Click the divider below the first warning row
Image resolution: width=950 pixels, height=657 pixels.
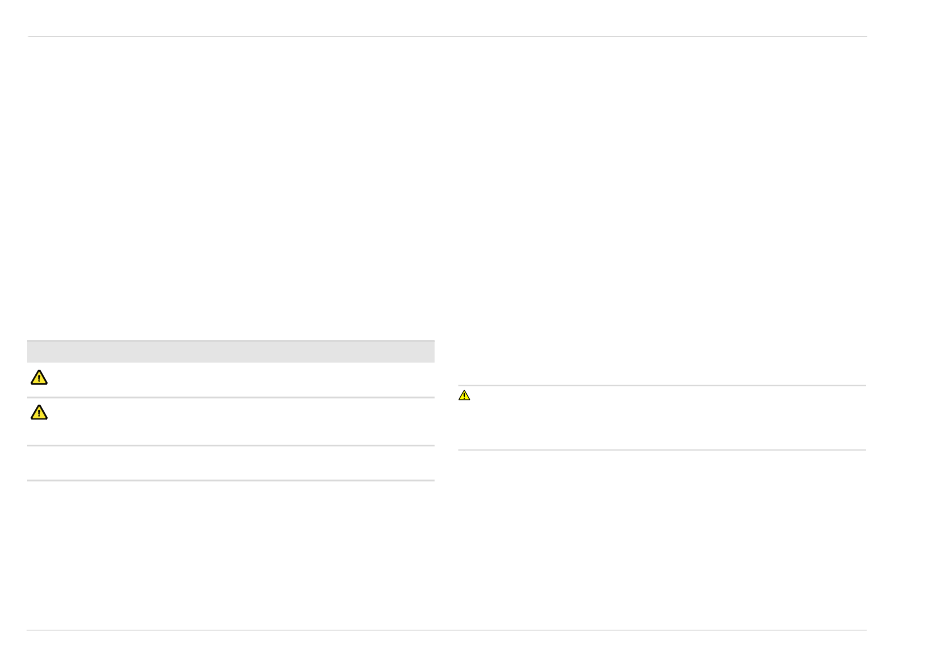(x=231, y=398)
